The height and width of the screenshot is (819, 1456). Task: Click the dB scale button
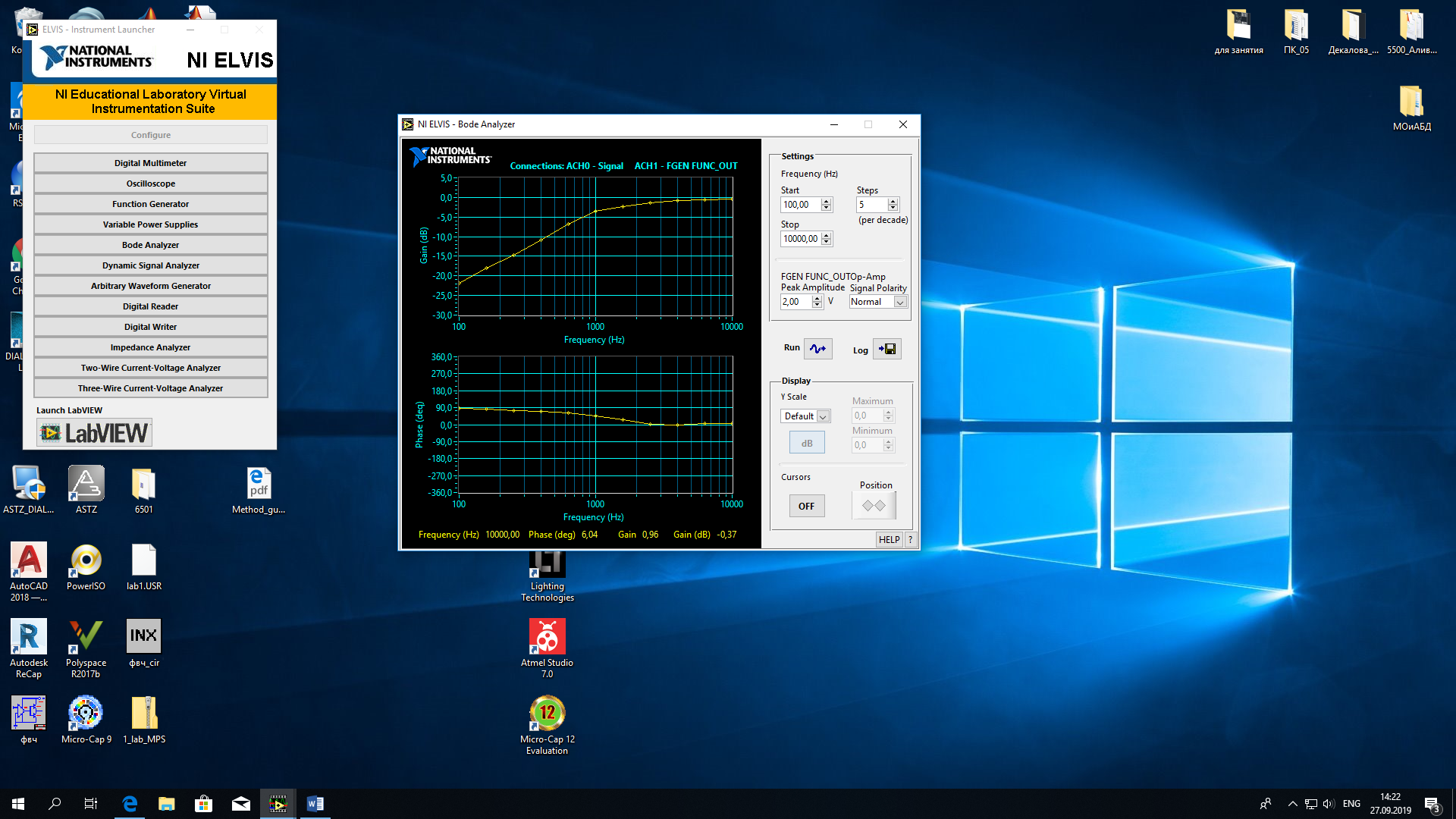point(807,443)
